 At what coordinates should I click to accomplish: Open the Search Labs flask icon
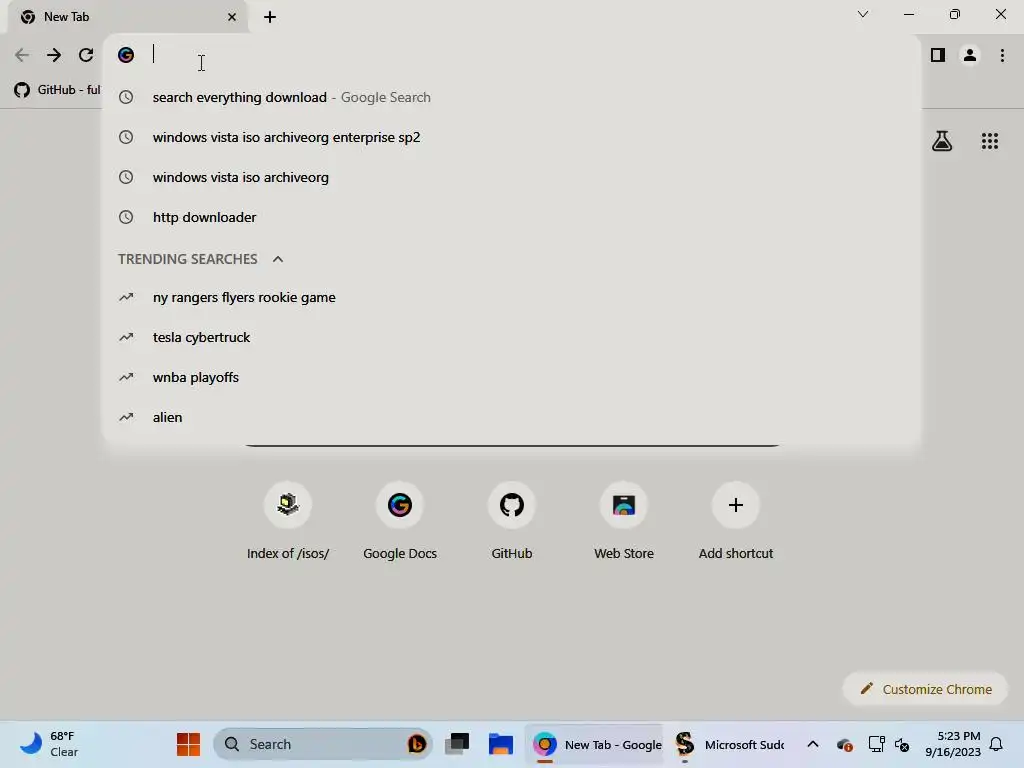[x=942, y=141]
